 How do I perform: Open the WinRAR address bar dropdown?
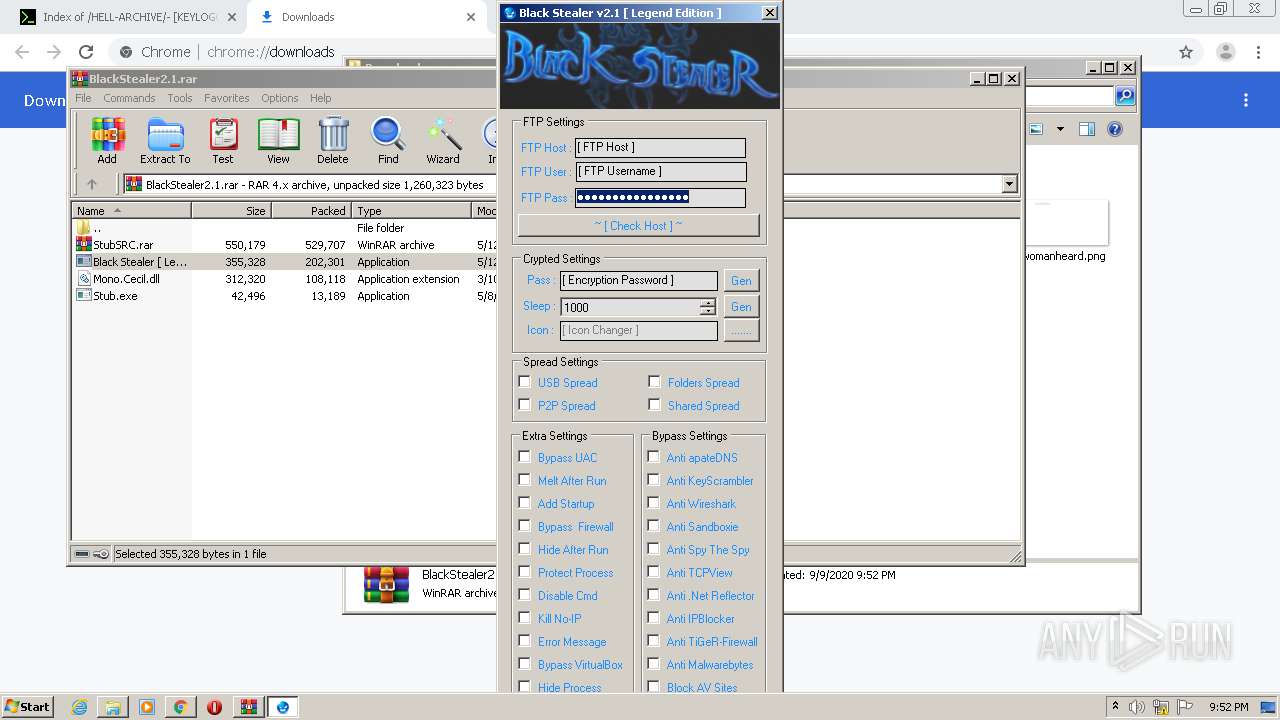pyautogui.click(x=1009, y=184)
